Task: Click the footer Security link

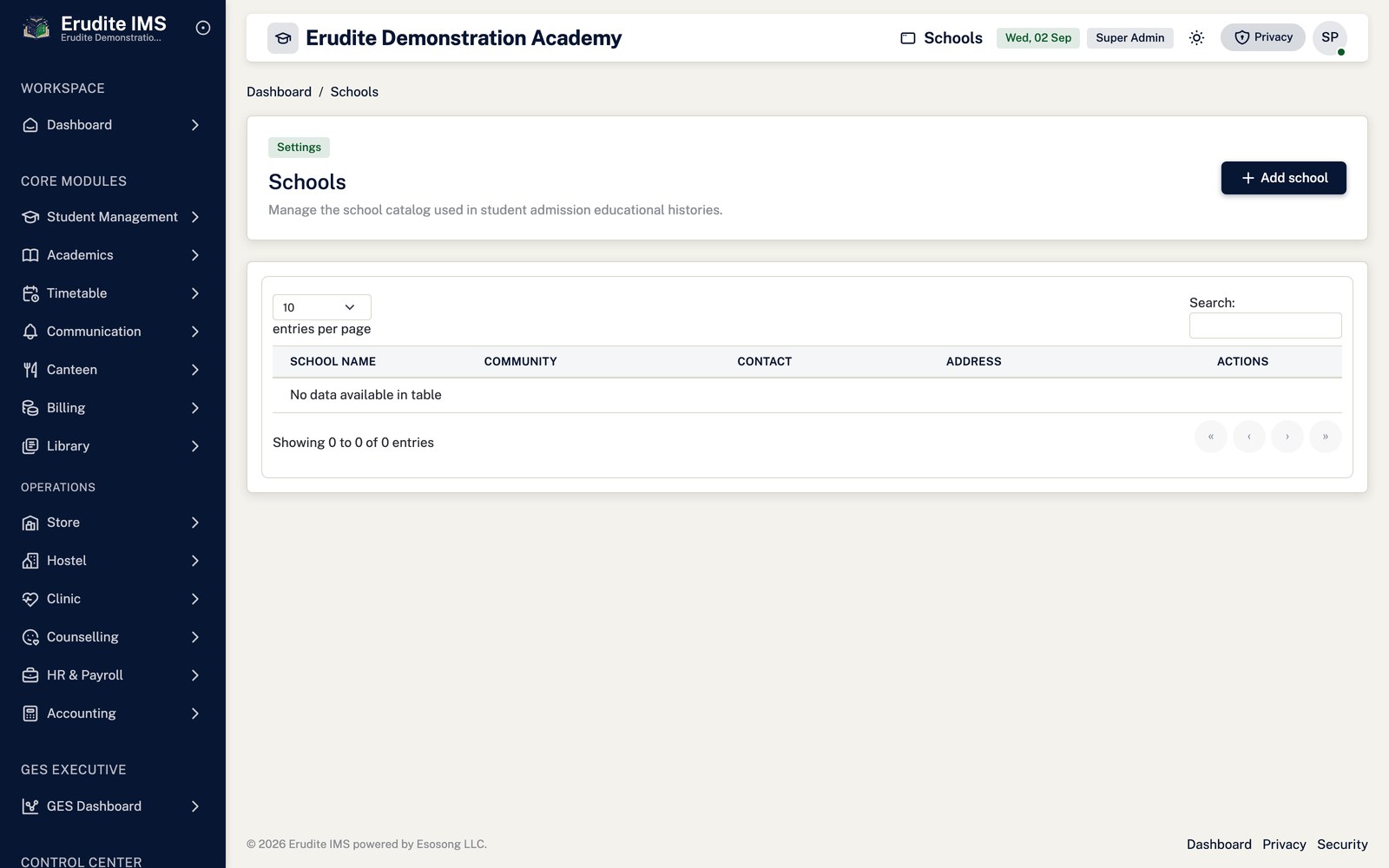Action: pos(1342,845)
